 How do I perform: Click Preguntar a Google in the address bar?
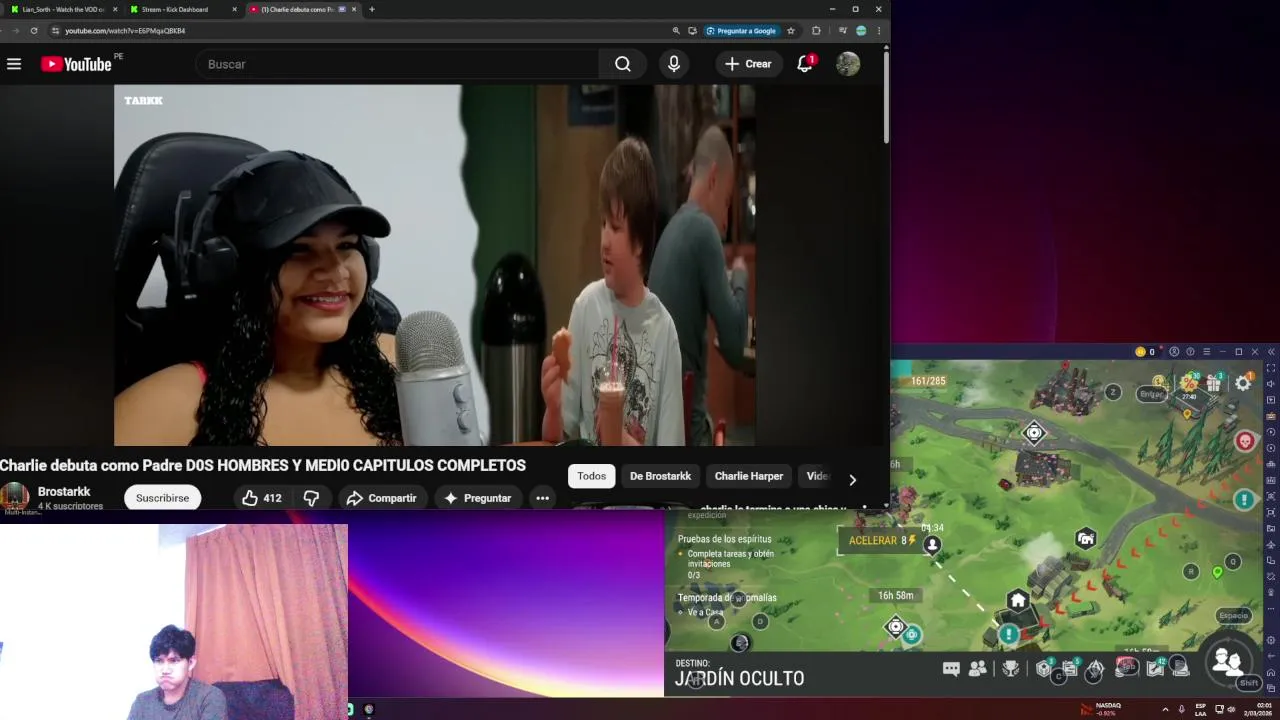pyautogui.click(x=741, y=31)
